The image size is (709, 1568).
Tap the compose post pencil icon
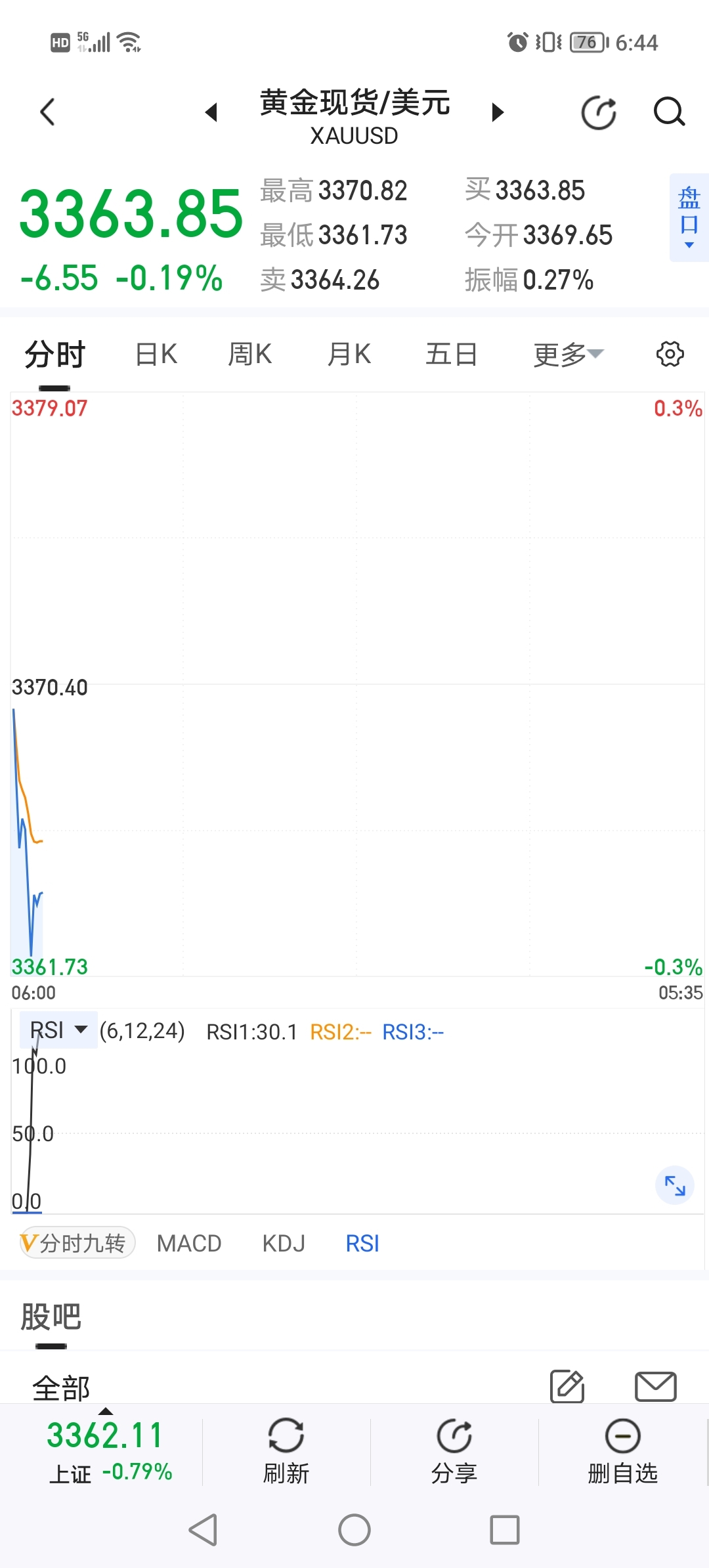tap(567, 1386)
